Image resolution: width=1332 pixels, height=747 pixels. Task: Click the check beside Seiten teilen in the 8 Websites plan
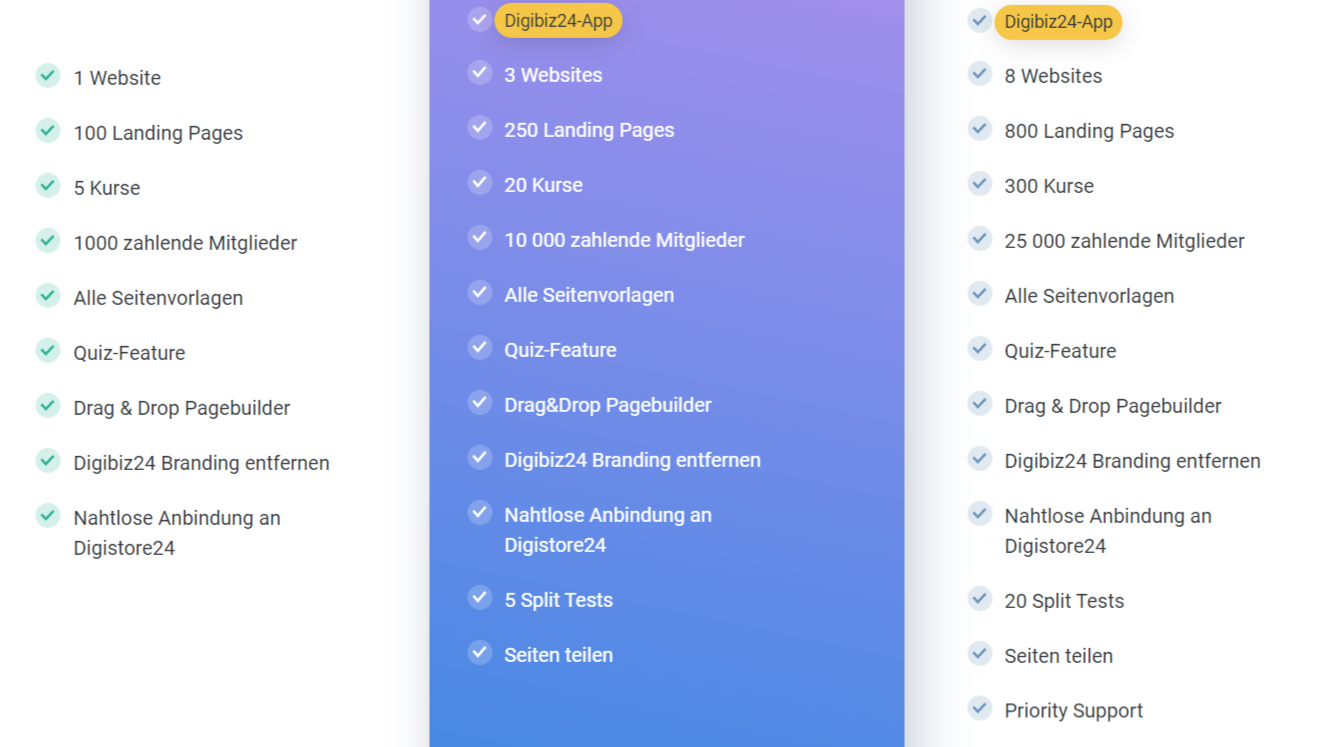tap(980, 653)
